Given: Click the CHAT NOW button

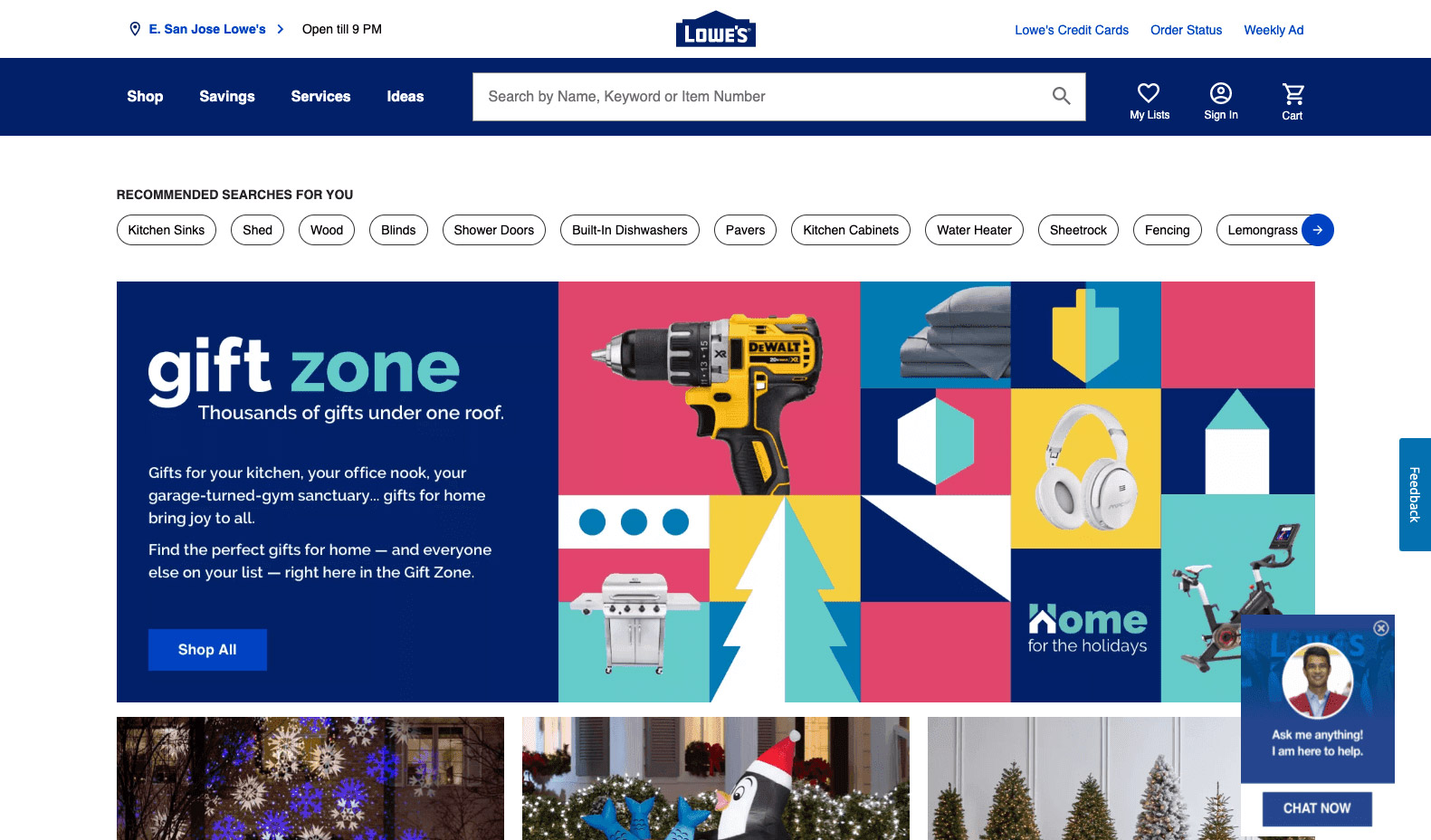Looking at the screenshot, I should (x=1317, y=808).
